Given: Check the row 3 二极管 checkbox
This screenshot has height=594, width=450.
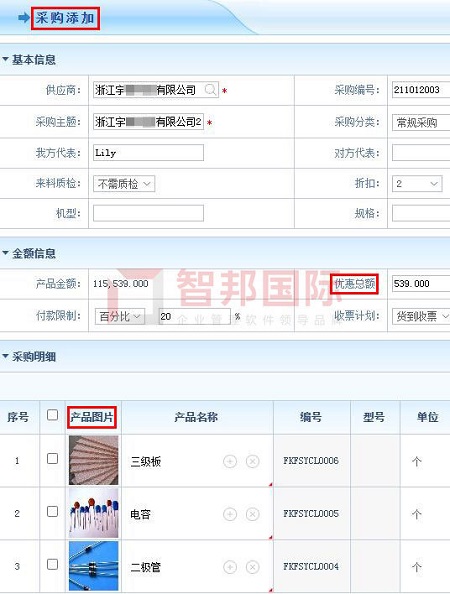Looking at the screenshot, I should click(x=52, y=564).
